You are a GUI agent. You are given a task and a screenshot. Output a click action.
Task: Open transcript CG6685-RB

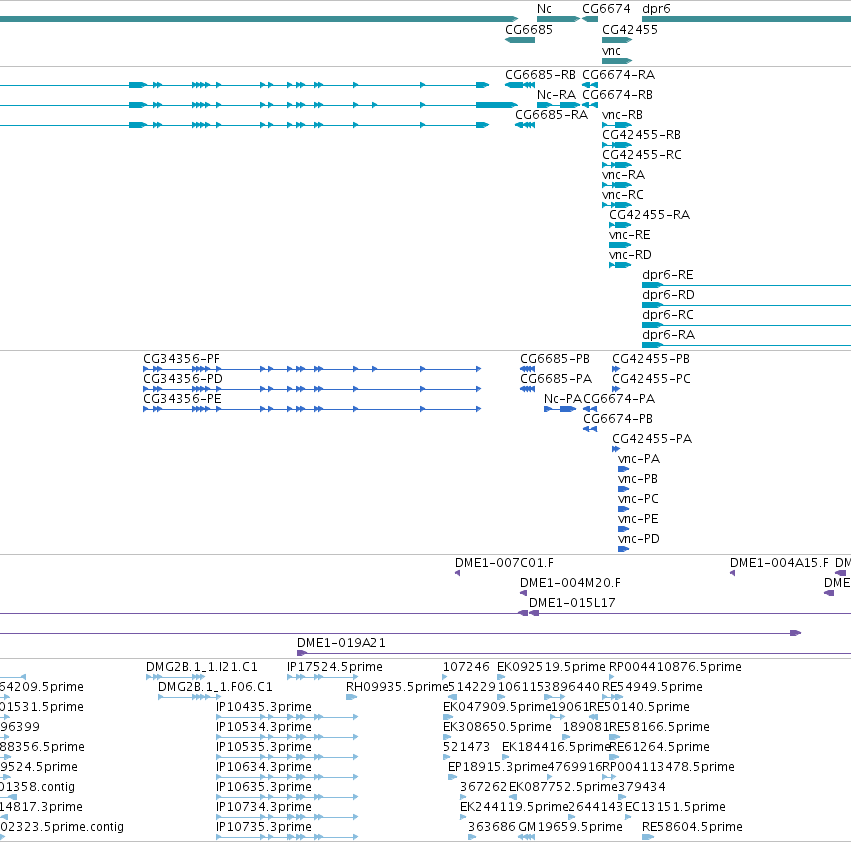click(x=540, y=74)
